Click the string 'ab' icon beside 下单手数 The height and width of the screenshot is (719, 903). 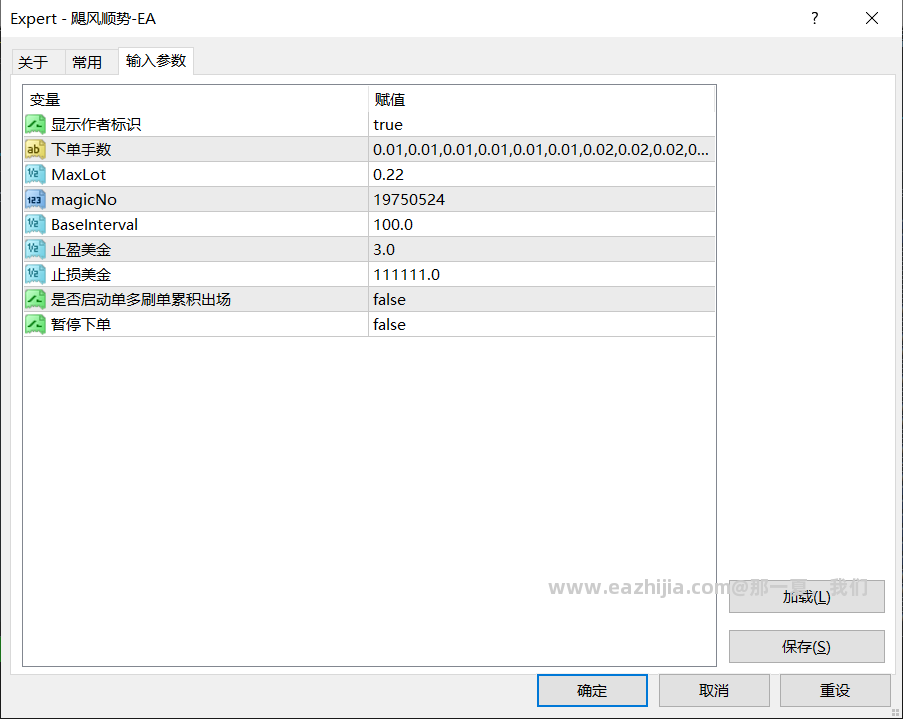pyautogui.click(x=35, y=149)
